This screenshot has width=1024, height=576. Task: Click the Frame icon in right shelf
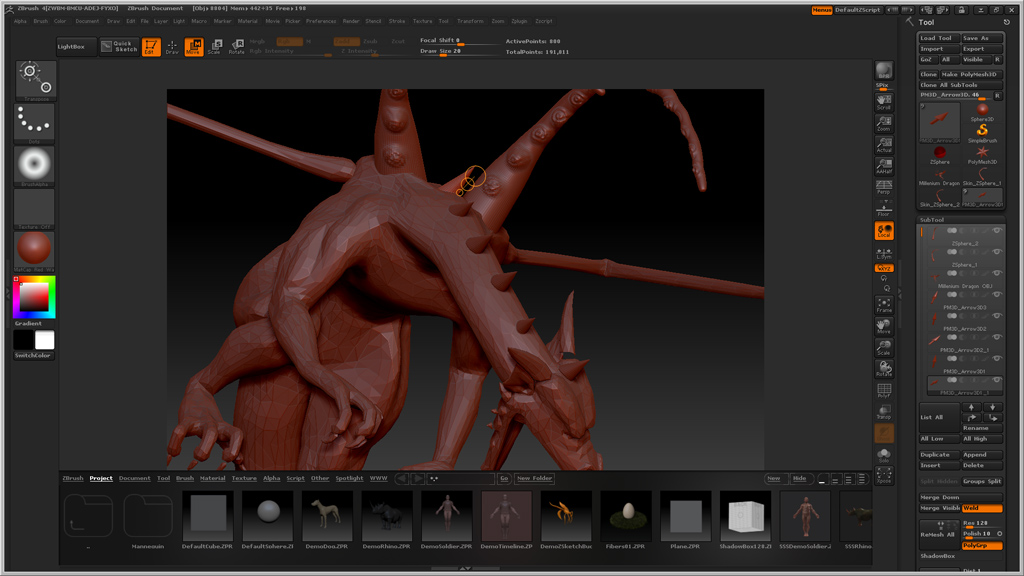[x=883, y=305]
